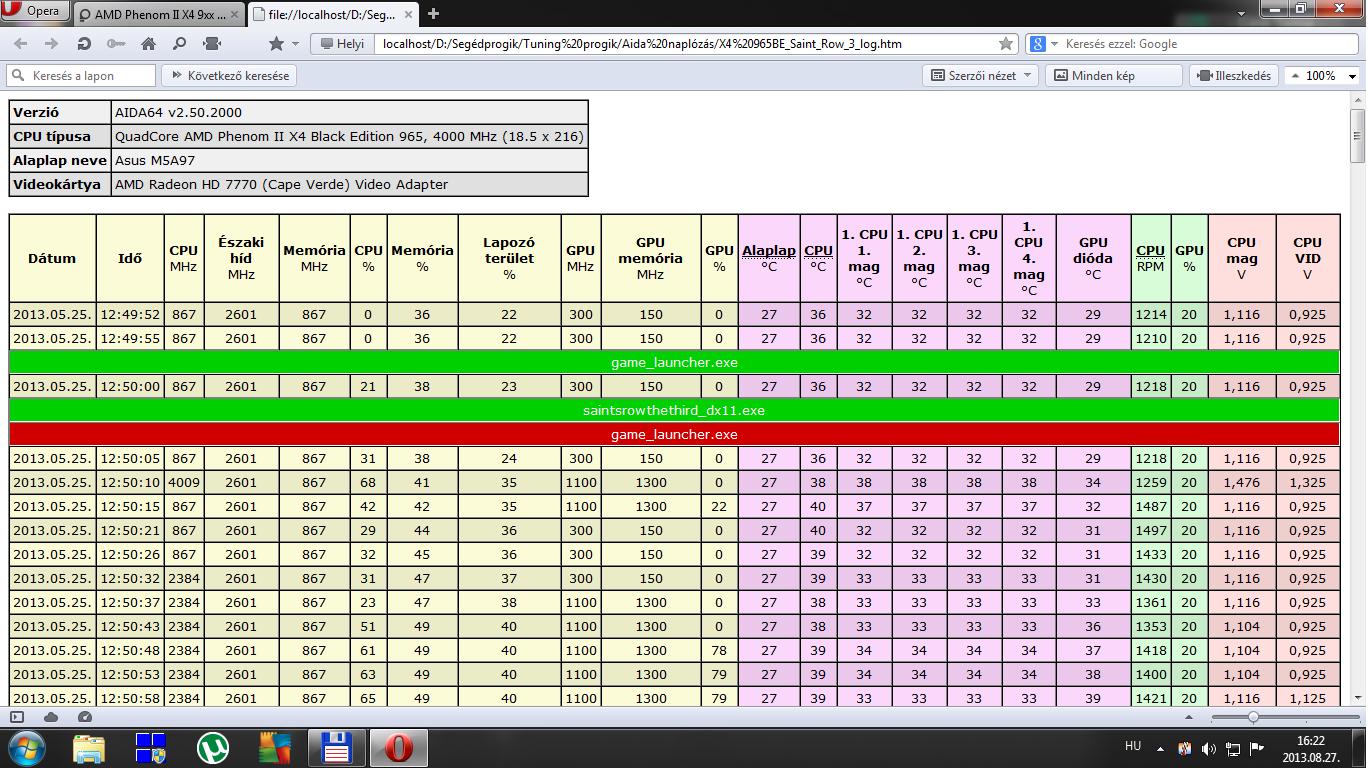The height and width of the screenshot is (772, 1368).
Task: Reload the current page
Action: (84, 44)
